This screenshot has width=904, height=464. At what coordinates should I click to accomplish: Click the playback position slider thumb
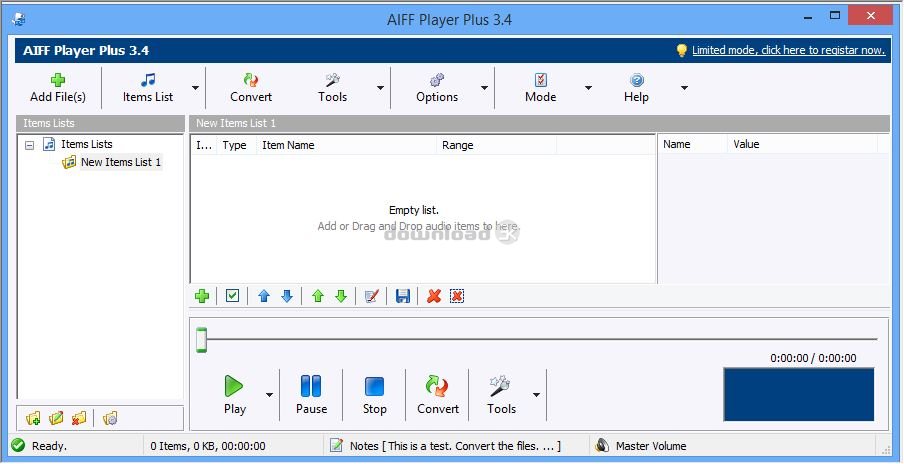coord(201,339)
